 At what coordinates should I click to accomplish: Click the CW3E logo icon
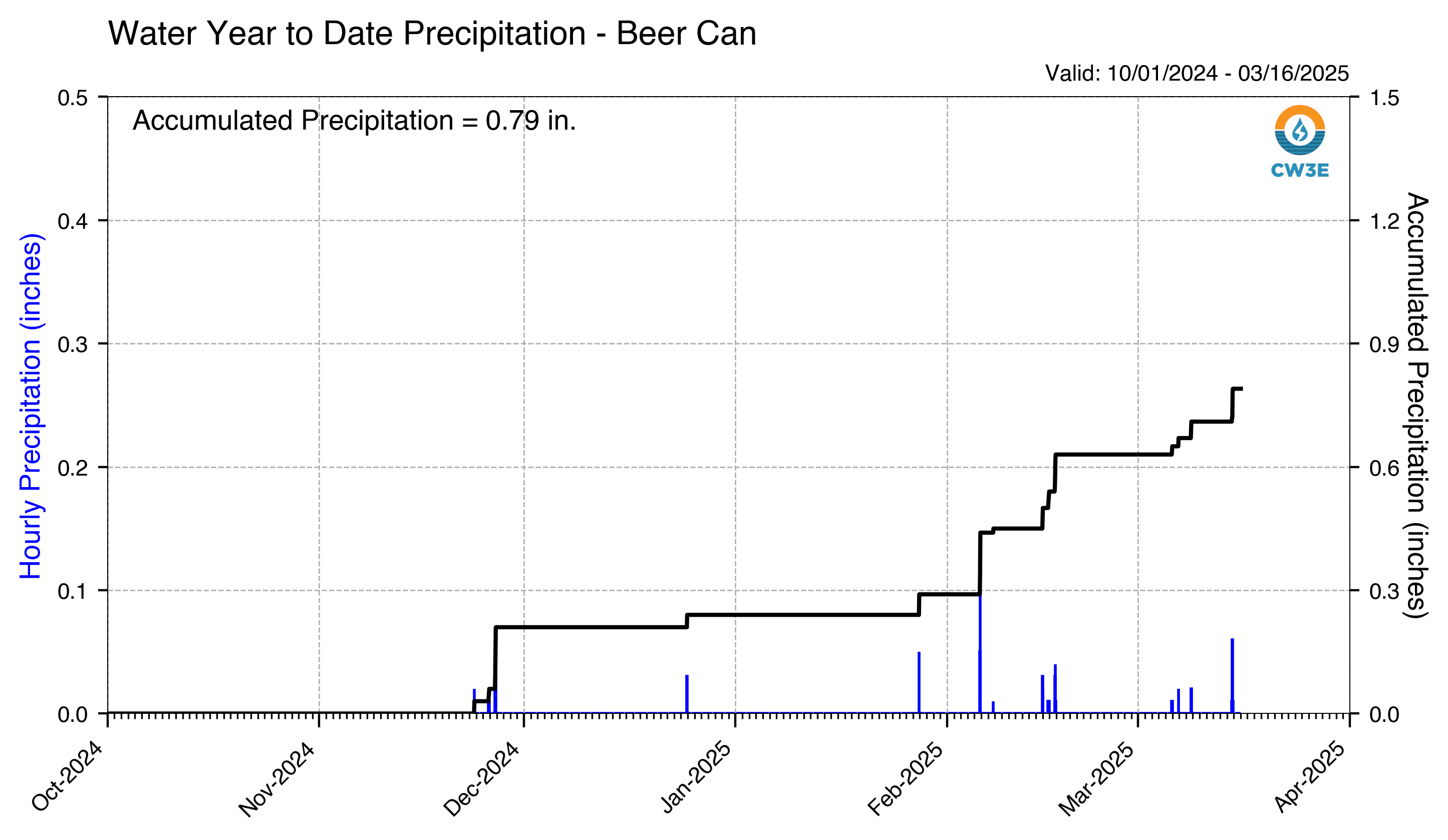point(1300,130)
